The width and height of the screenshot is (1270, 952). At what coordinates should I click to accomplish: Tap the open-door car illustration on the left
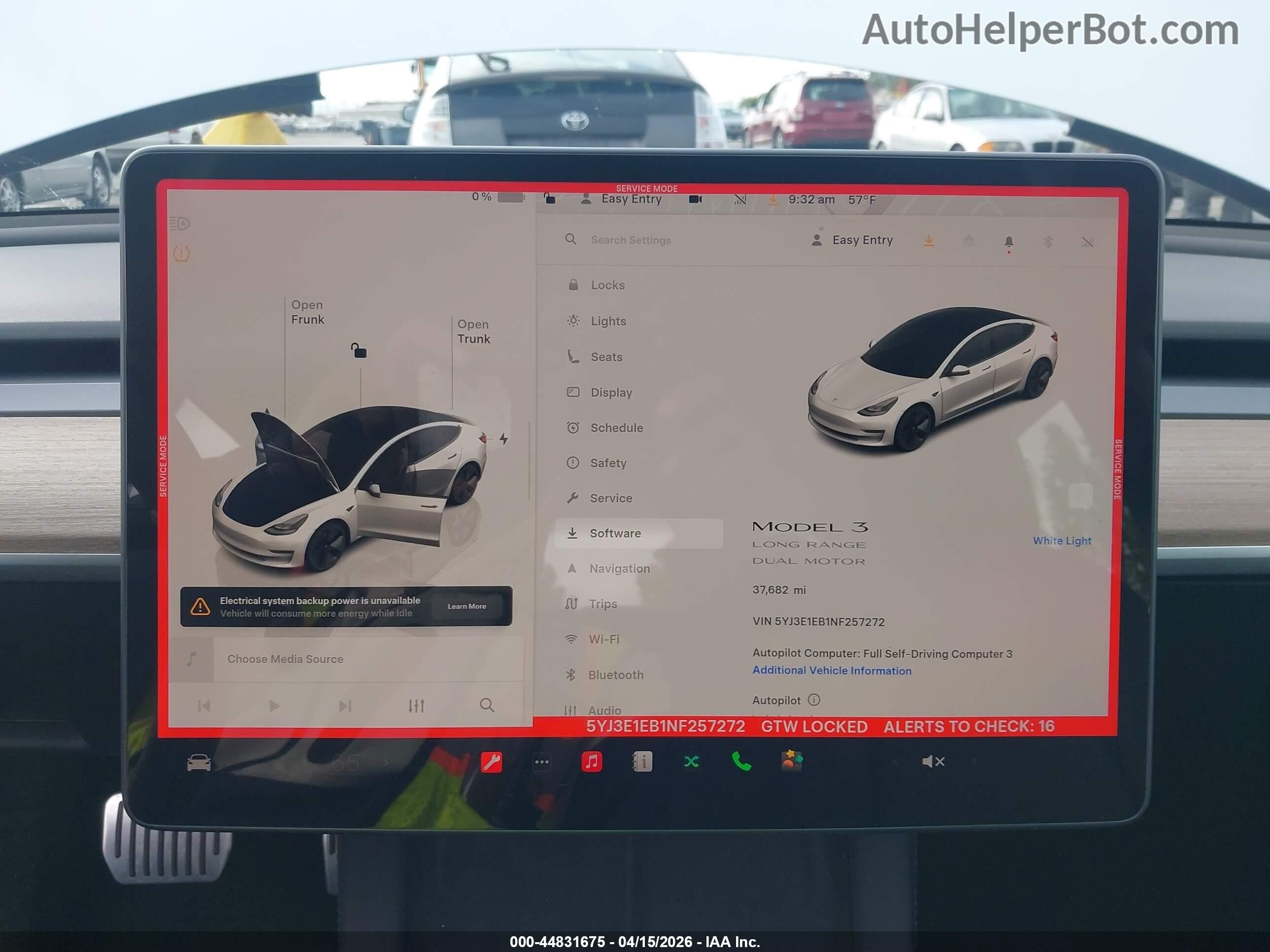(x=349, y=489)
